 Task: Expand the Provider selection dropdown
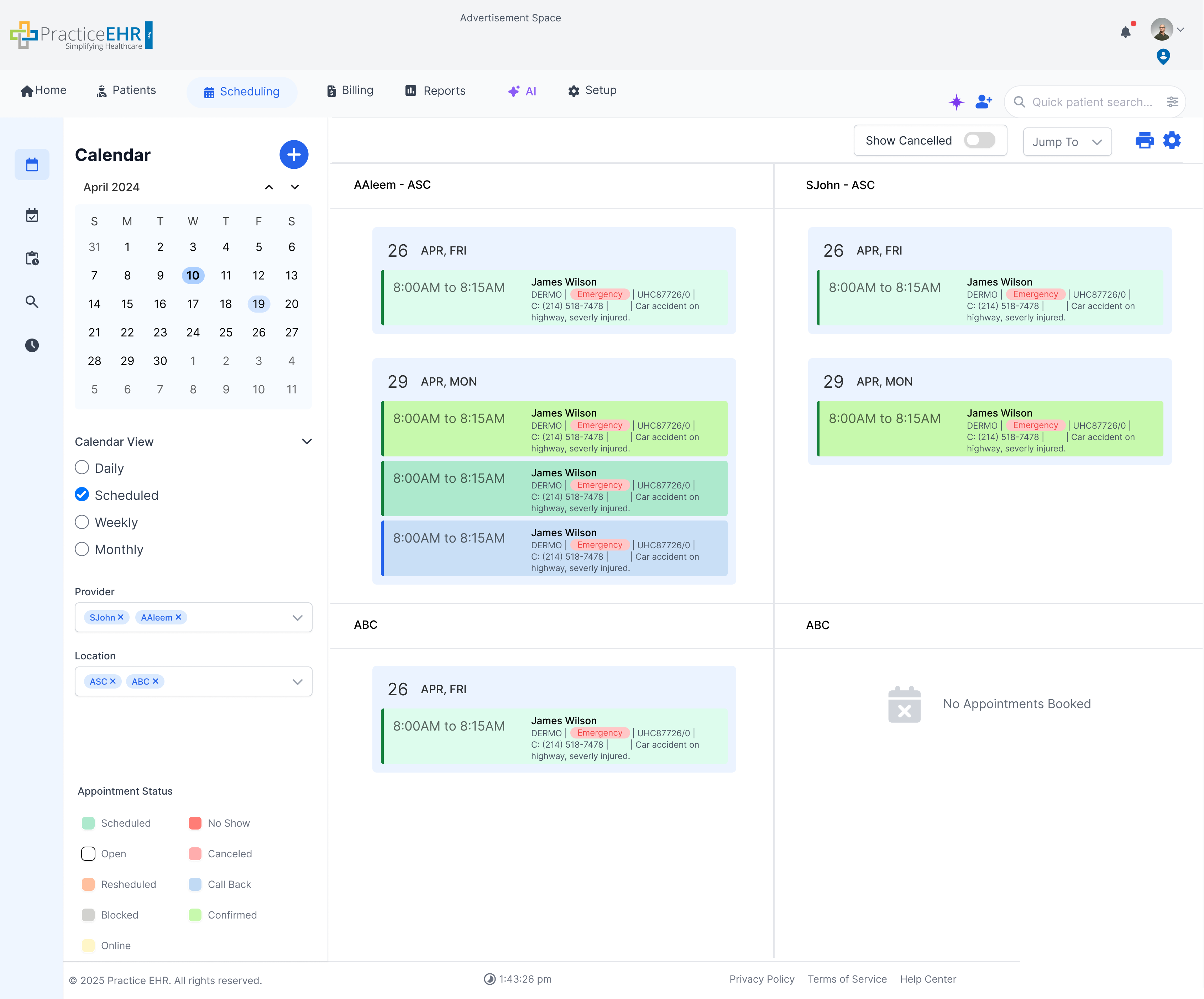297,618
